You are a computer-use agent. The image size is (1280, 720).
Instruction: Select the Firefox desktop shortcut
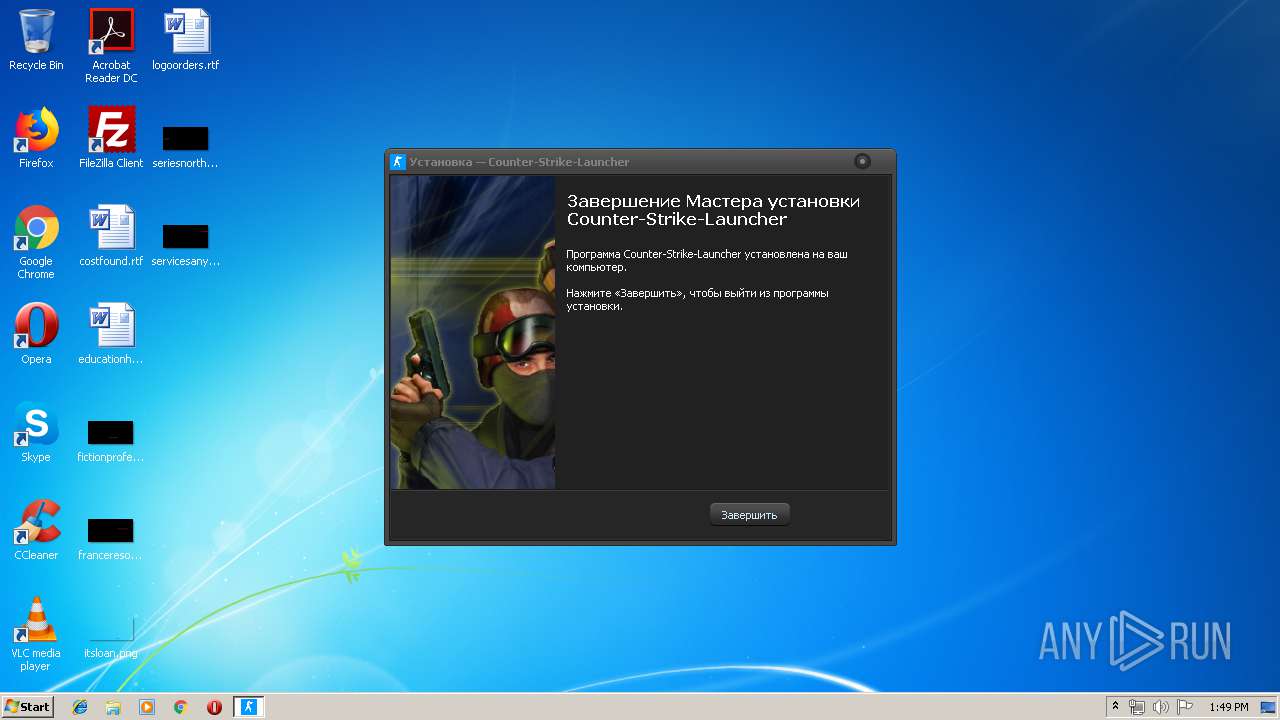[x=36, y=138]
